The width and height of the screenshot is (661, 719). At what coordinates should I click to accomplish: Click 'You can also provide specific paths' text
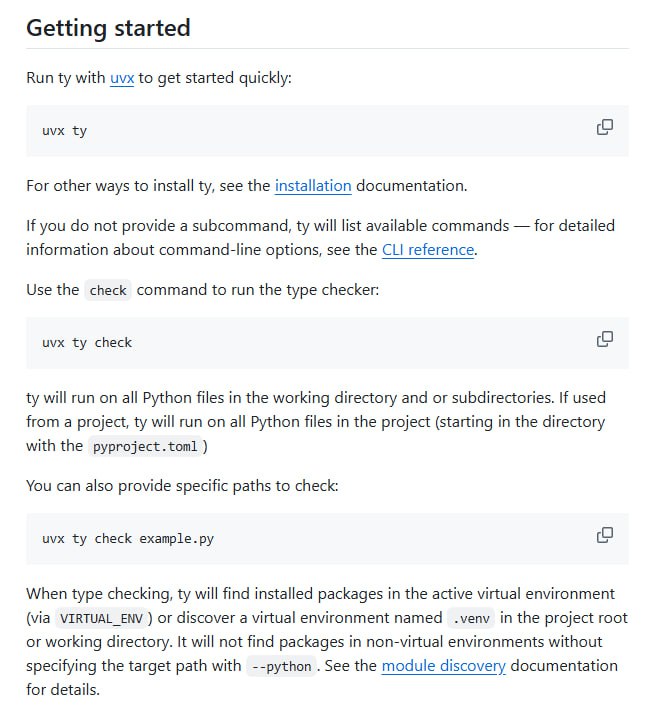[x=182, y=486]
